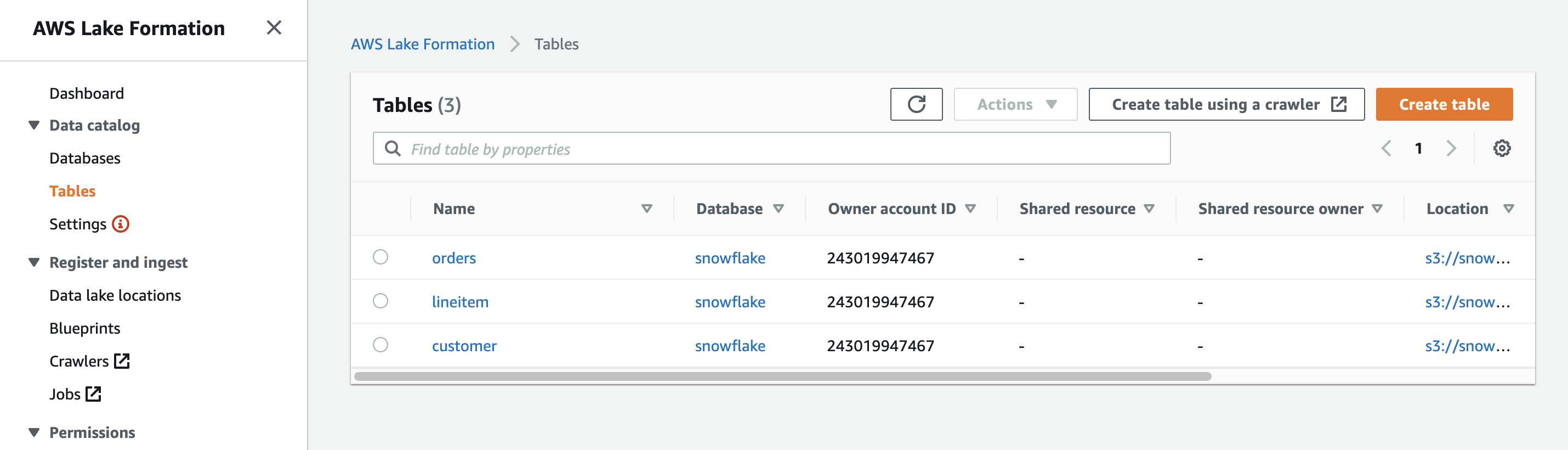Select the customer table radio button

coord(380,345)
